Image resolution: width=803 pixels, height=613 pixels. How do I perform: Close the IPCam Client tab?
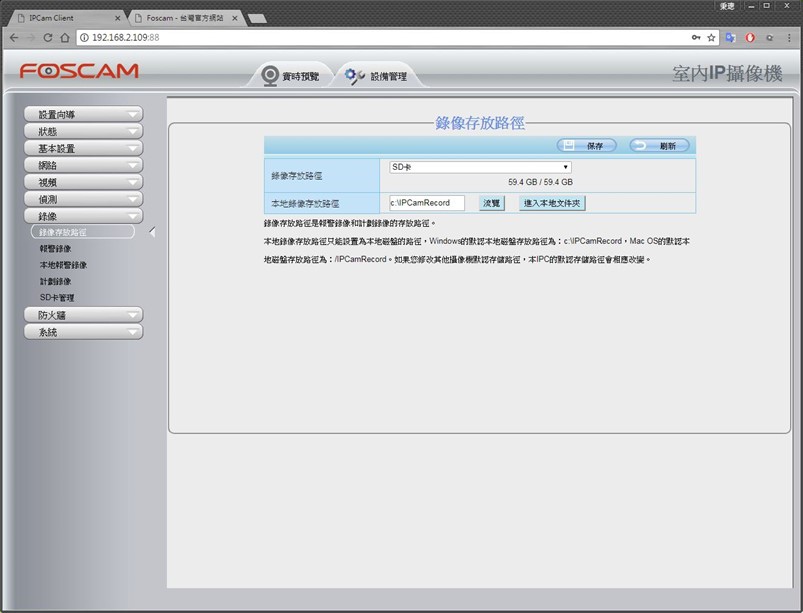(117, 18)
